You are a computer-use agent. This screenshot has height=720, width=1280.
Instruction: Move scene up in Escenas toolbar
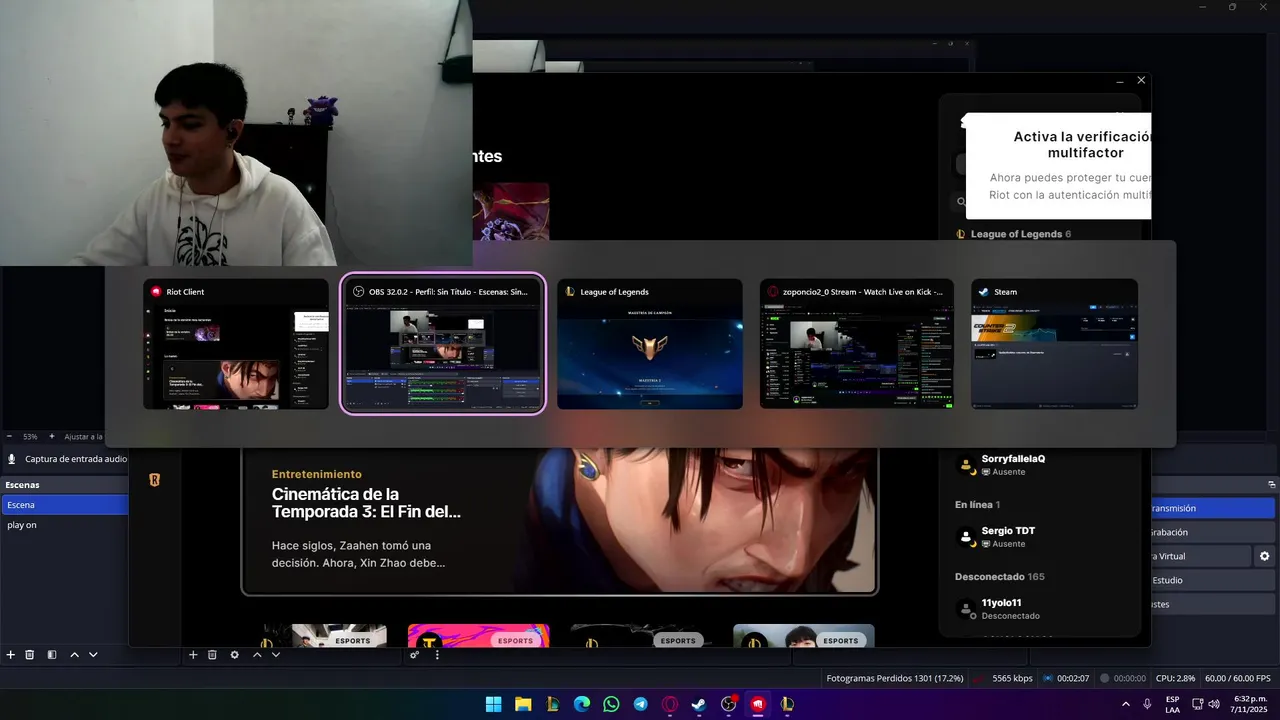(74, 655)
